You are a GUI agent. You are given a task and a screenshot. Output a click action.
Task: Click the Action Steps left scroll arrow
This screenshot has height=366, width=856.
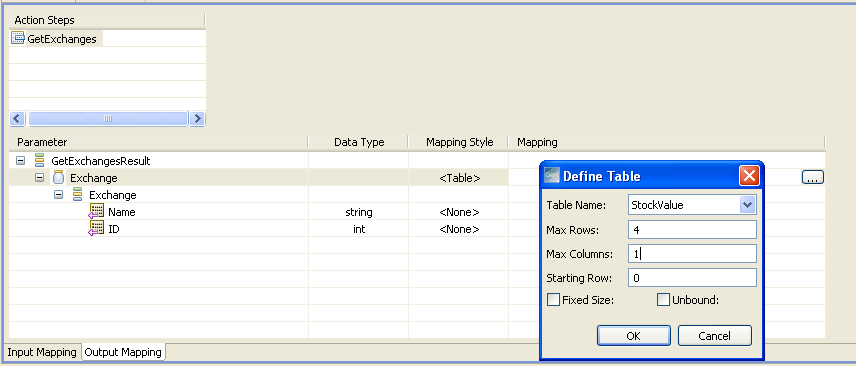tap(17, 118)
